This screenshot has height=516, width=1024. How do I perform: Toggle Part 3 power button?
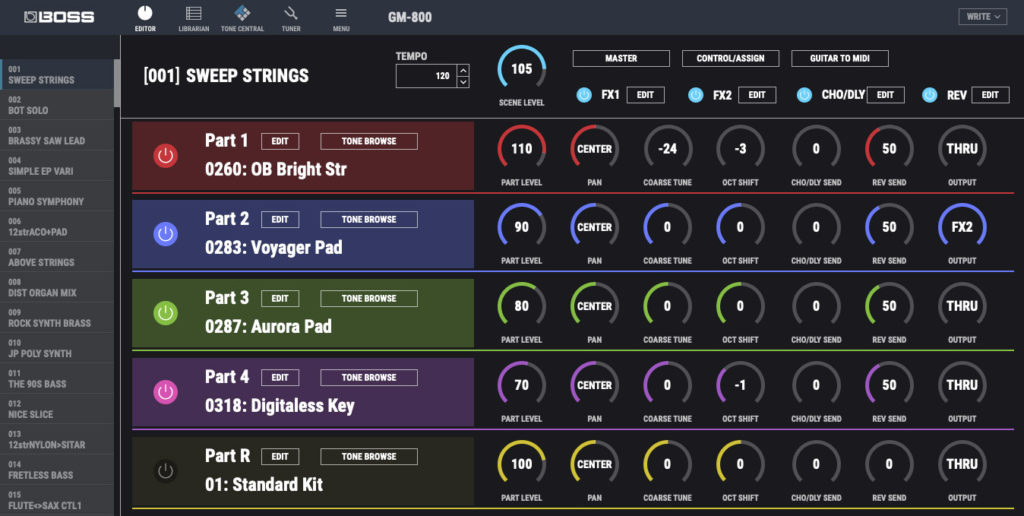click(165, 313)
